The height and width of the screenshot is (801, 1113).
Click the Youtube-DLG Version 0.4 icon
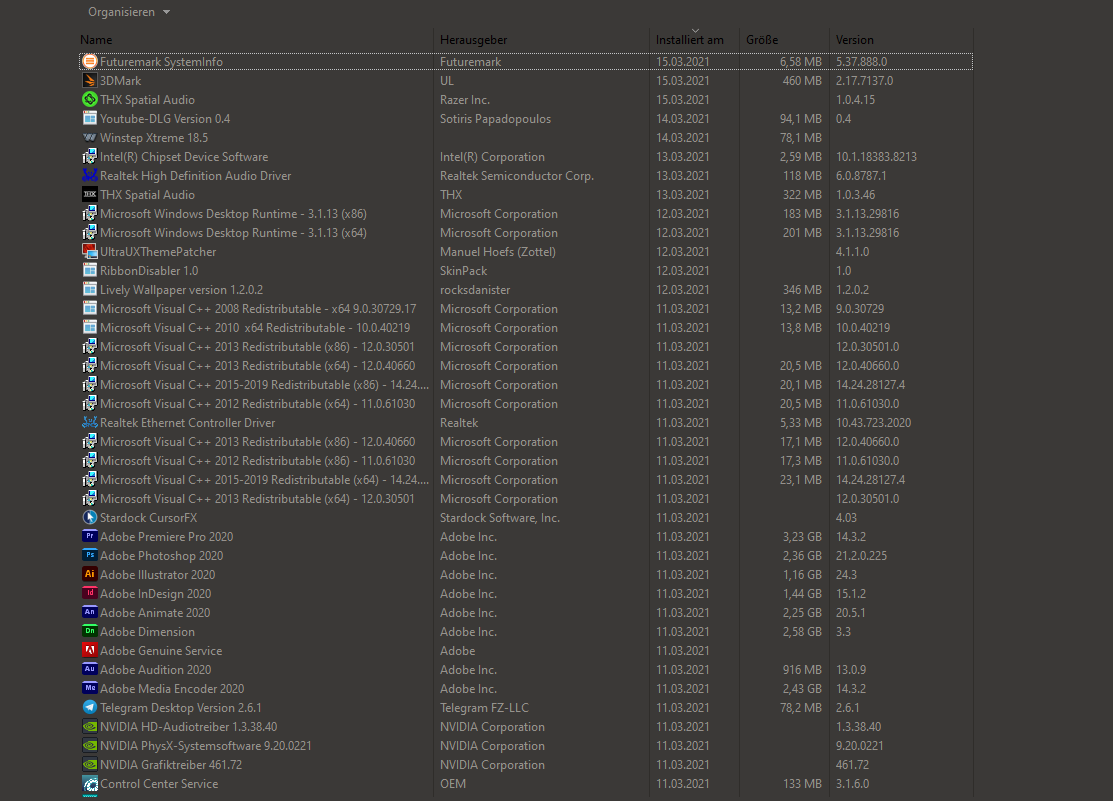tap(89, 119)
